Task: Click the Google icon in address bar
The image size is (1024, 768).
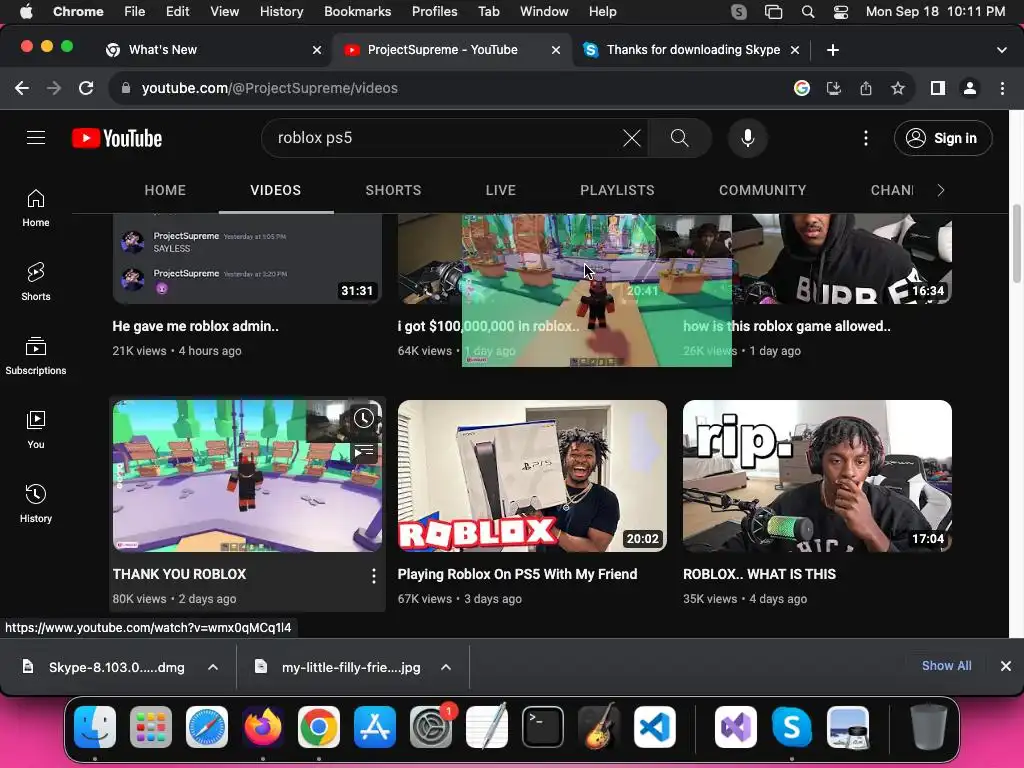Action: (802, 88)
